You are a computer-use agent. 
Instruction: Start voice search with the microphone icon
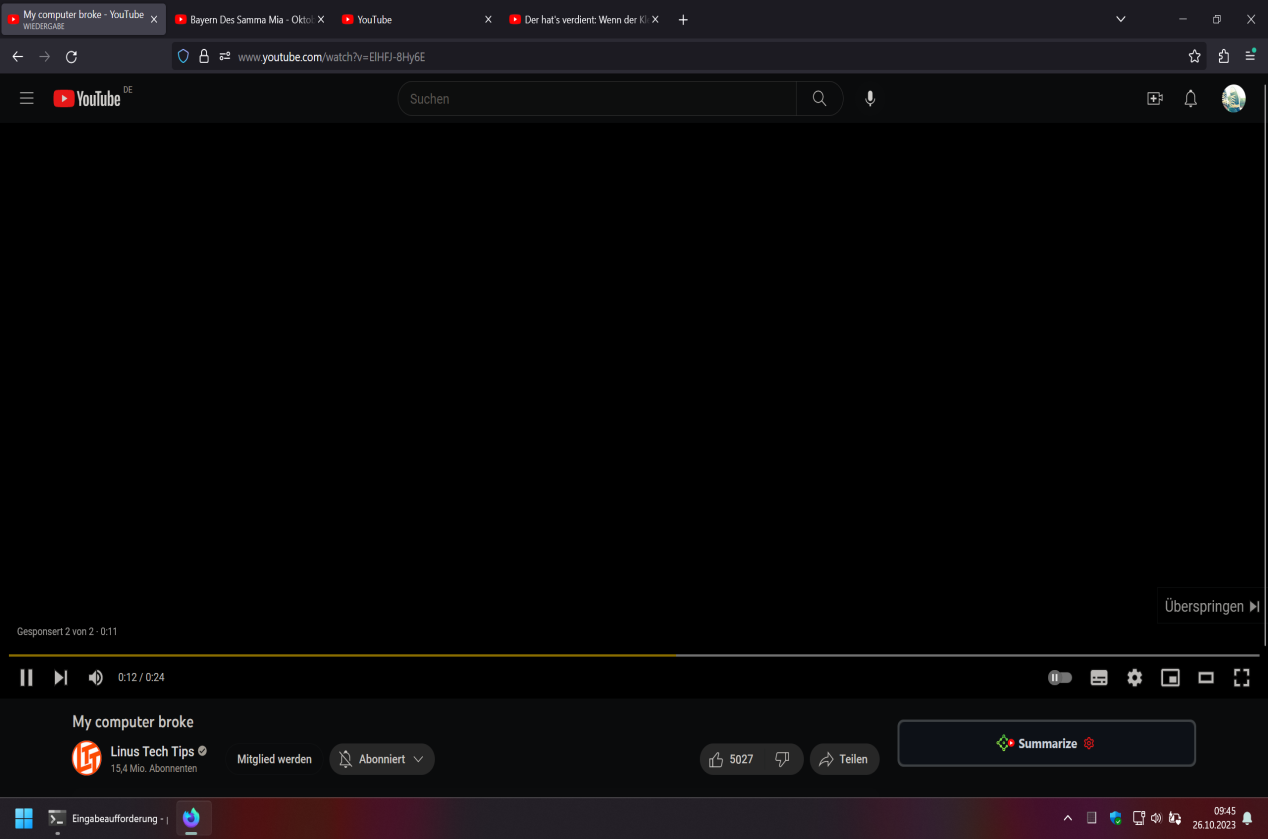tap(869, 98)
